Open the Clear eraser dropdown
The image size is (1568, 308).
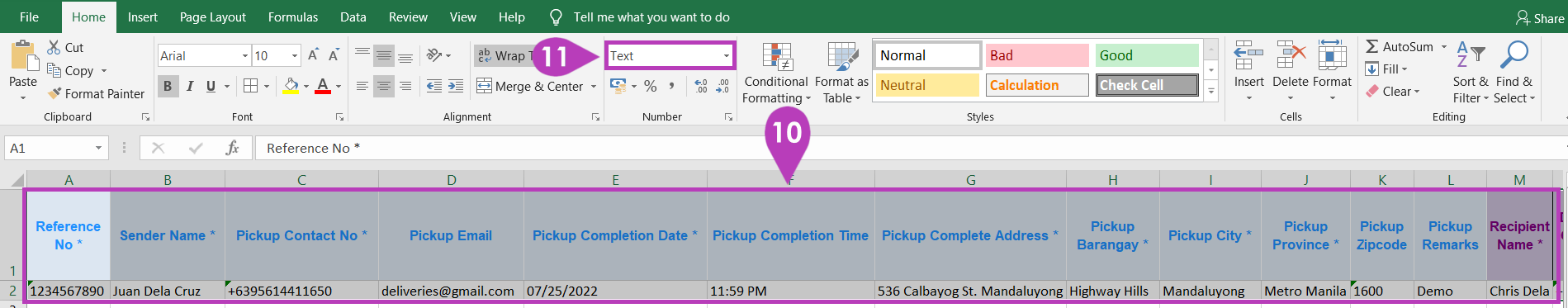pyautogui.click(x=1393, y=92)
